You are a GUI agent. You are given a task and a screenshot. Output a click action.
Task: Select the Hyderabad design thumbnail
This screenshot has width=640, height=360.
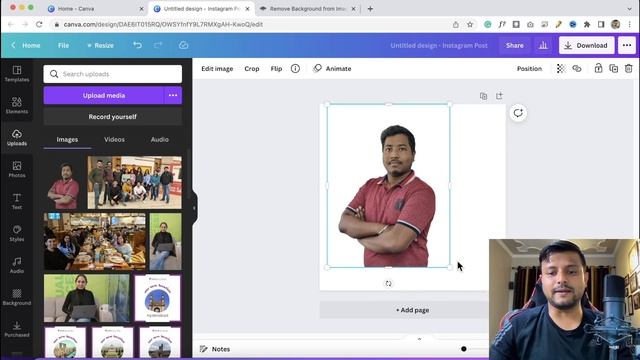[x=158, y=298]
